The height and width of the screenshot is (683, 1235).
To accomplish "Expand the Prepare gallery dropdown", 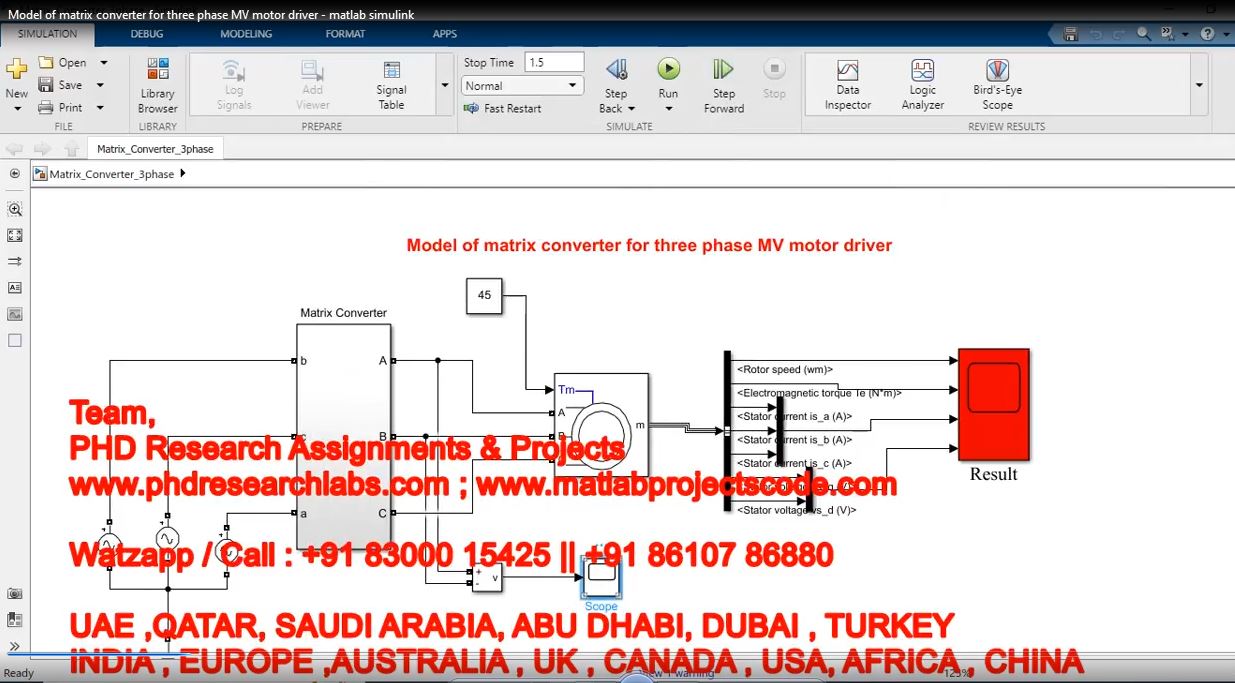I will 445,86.
